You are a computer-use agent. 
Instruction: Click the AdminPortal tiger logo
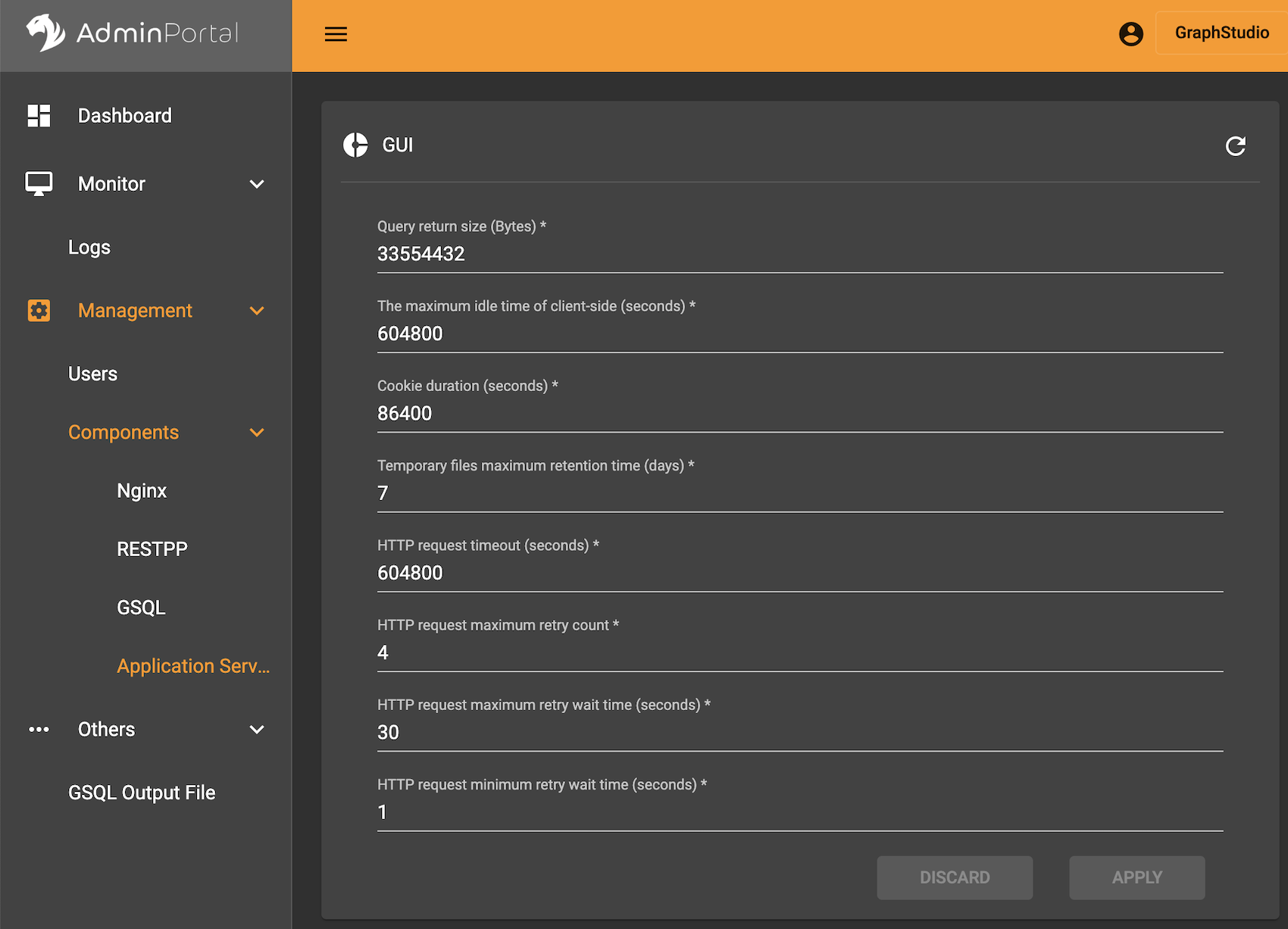click(x=45, y=33)
